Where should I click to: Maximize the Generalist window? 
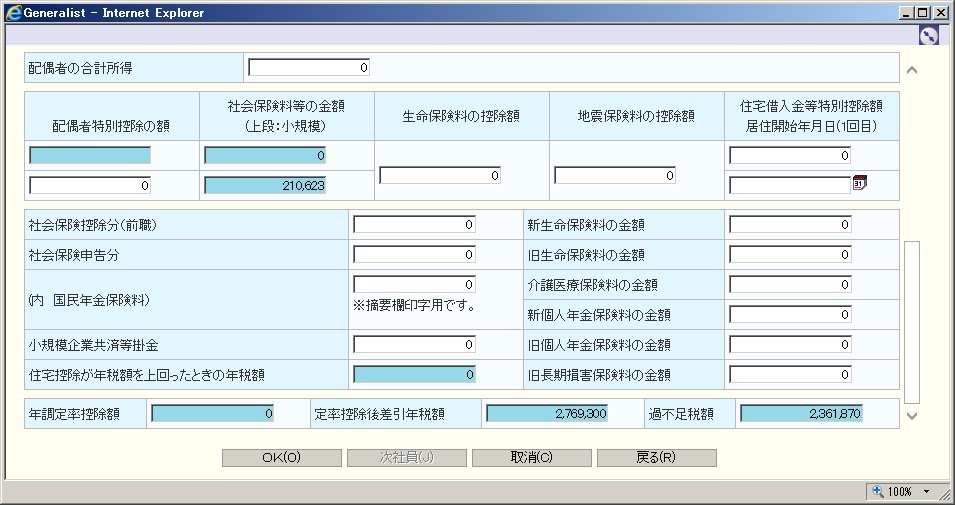pos(923,13)
